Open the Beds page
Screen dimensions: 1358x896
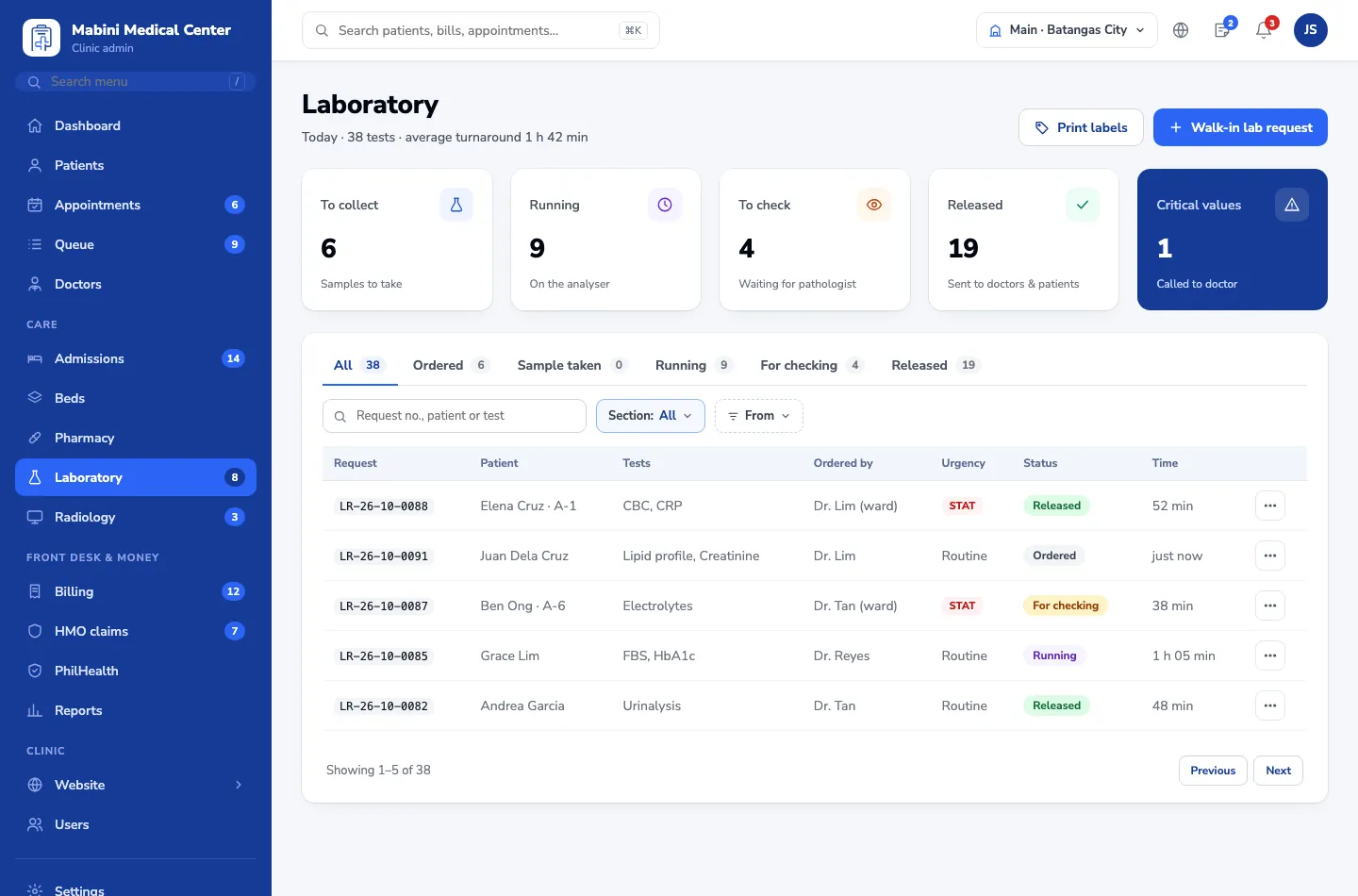(136, 398)
